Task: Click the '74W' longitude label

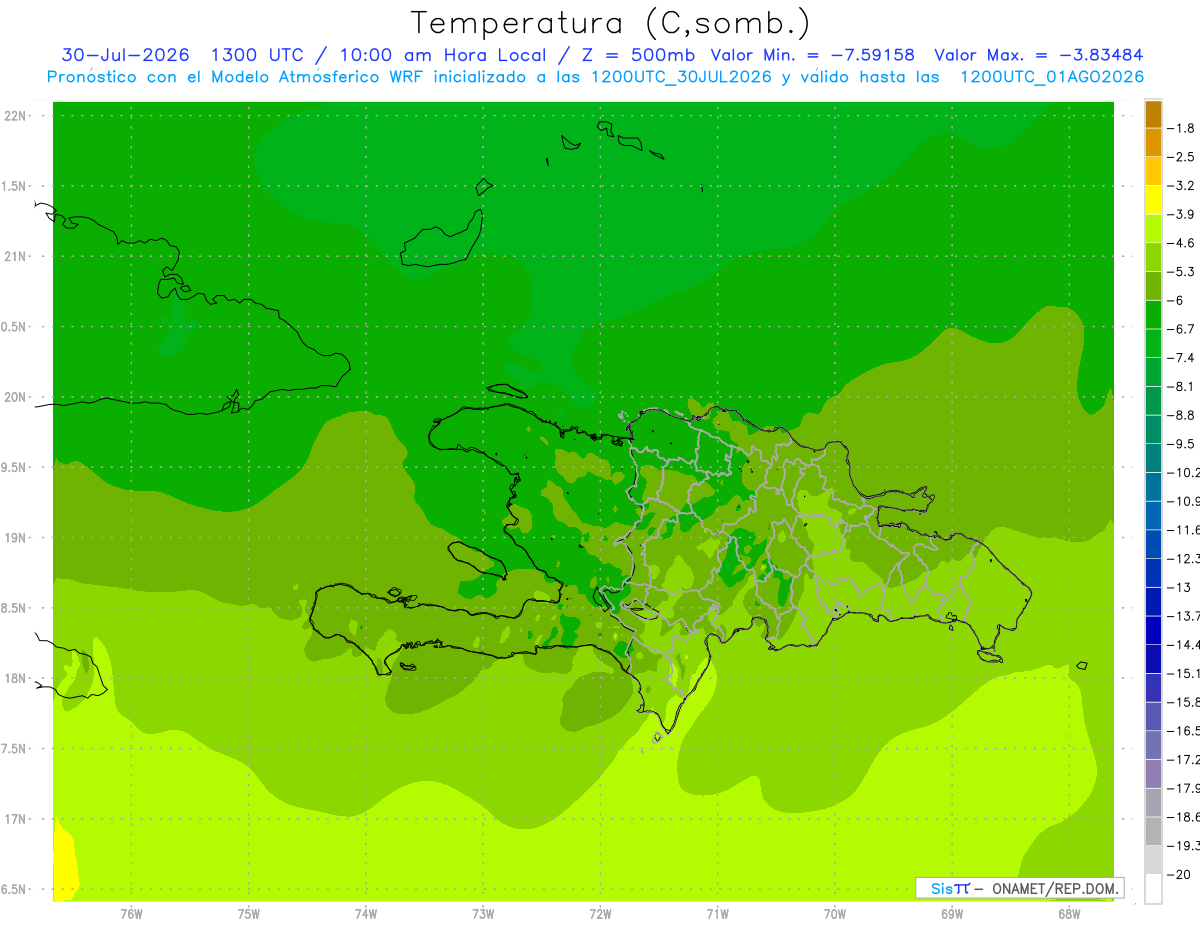Action: 366,914
